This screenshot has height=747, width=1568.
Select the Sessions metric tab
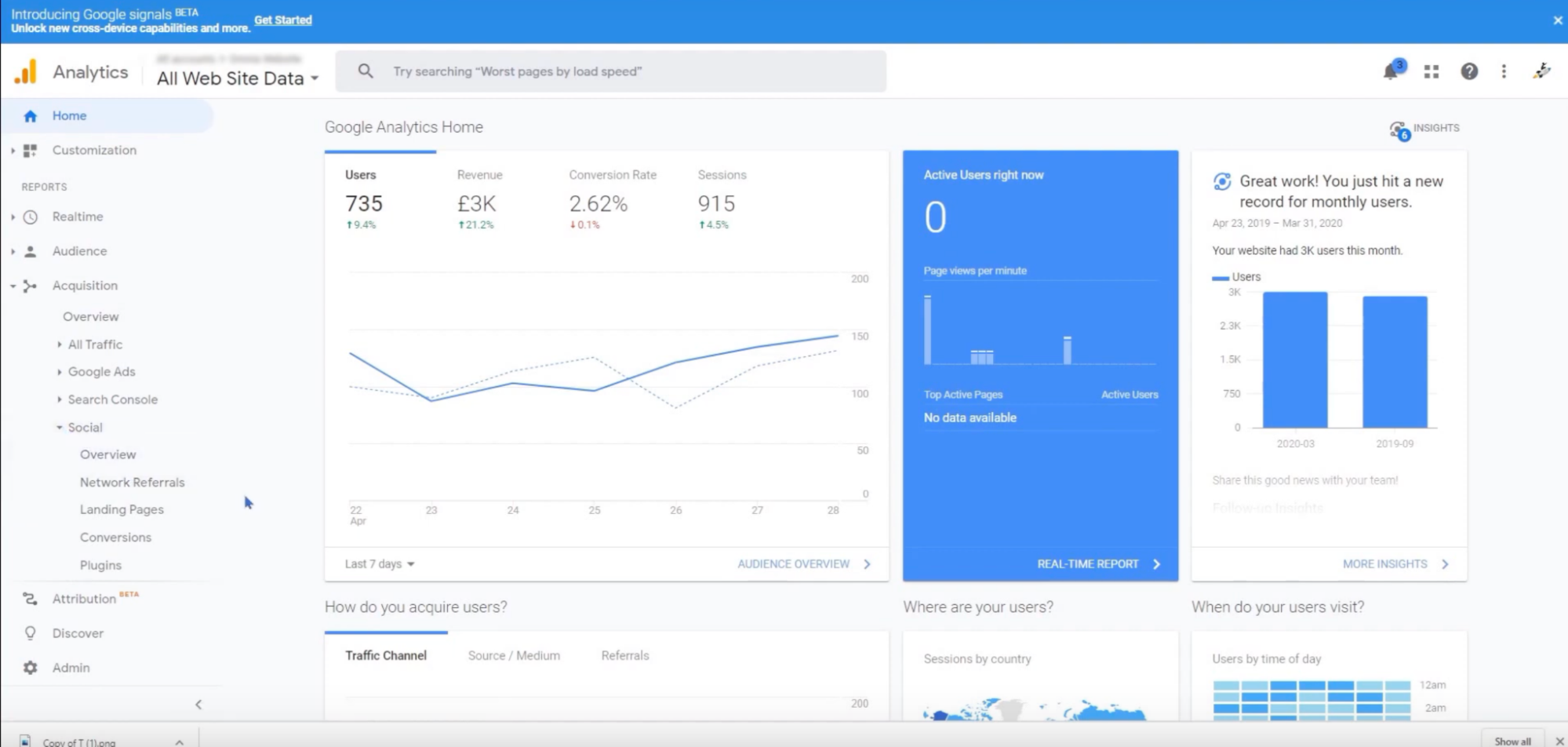(722, 201)
